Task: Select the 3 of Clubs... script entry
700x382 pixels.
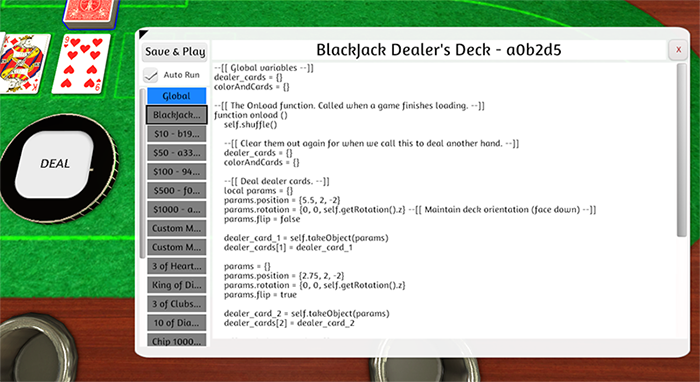Action: 177,304
